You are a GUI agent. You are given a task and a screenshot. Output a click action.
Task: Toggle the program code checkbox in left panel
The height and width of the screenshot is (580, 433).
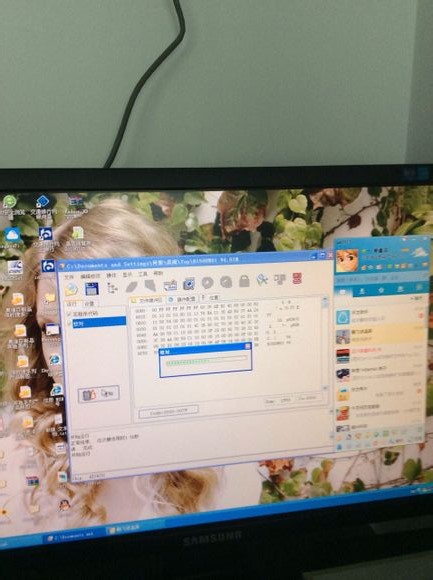point(68,314)
